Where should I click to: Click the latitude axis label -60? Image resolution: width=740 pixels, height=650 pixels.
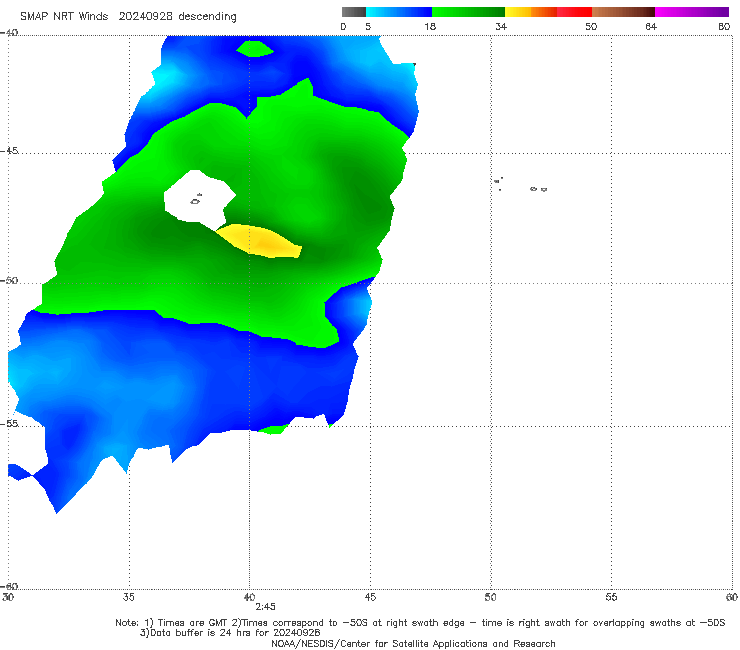[9, 586]
